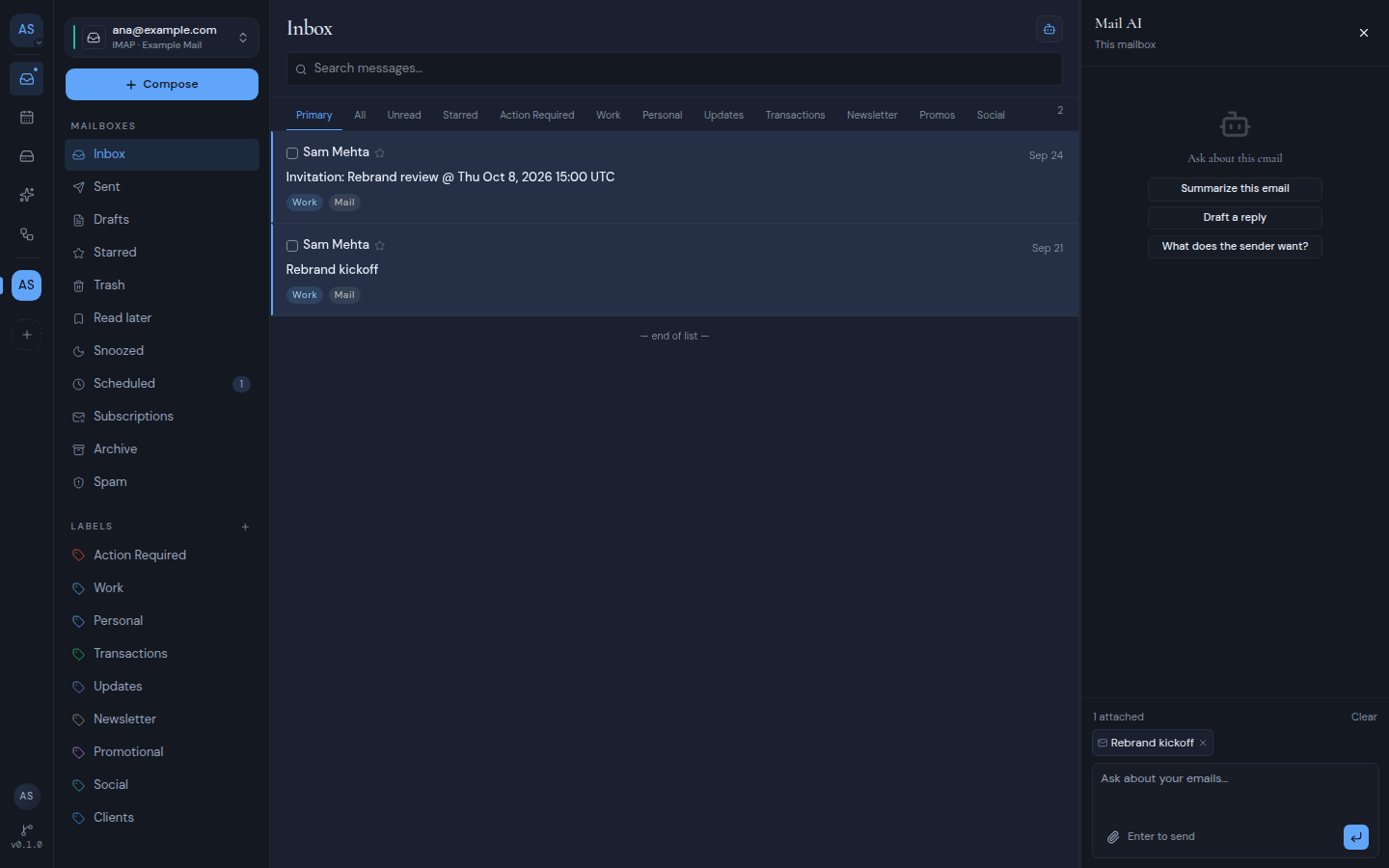Image resolution: width=1389 pixels, height=868 pixels.
Task: Open the Drafts mailbox
Action: coord(162,220)
